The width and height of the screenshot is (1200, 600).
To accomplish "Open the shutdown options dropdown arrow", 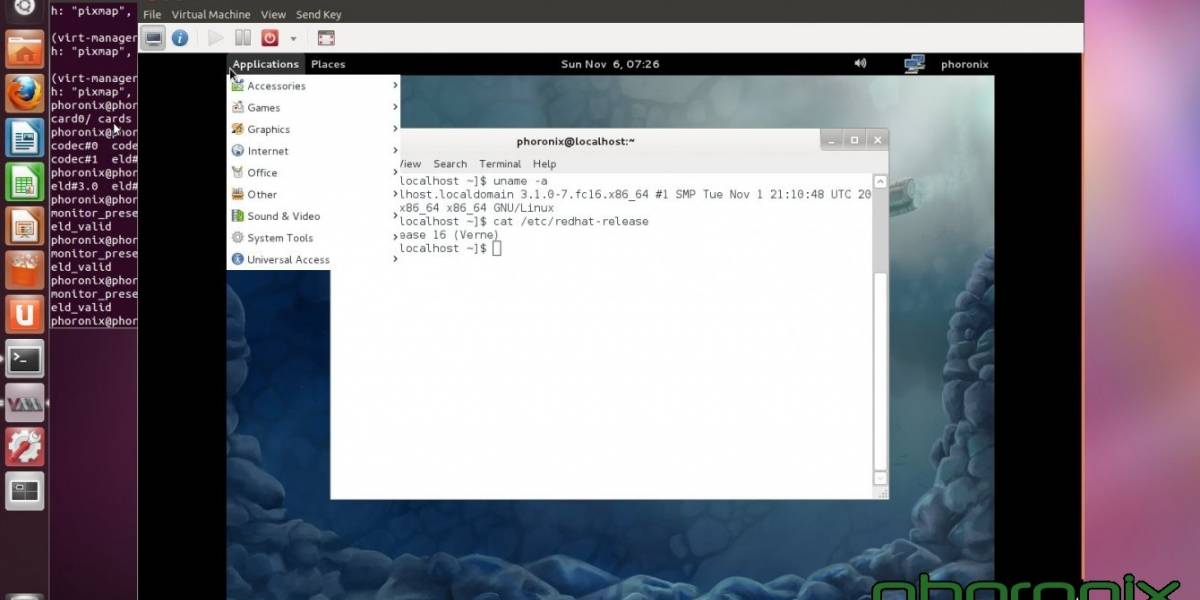I will (x=293, y=38).
